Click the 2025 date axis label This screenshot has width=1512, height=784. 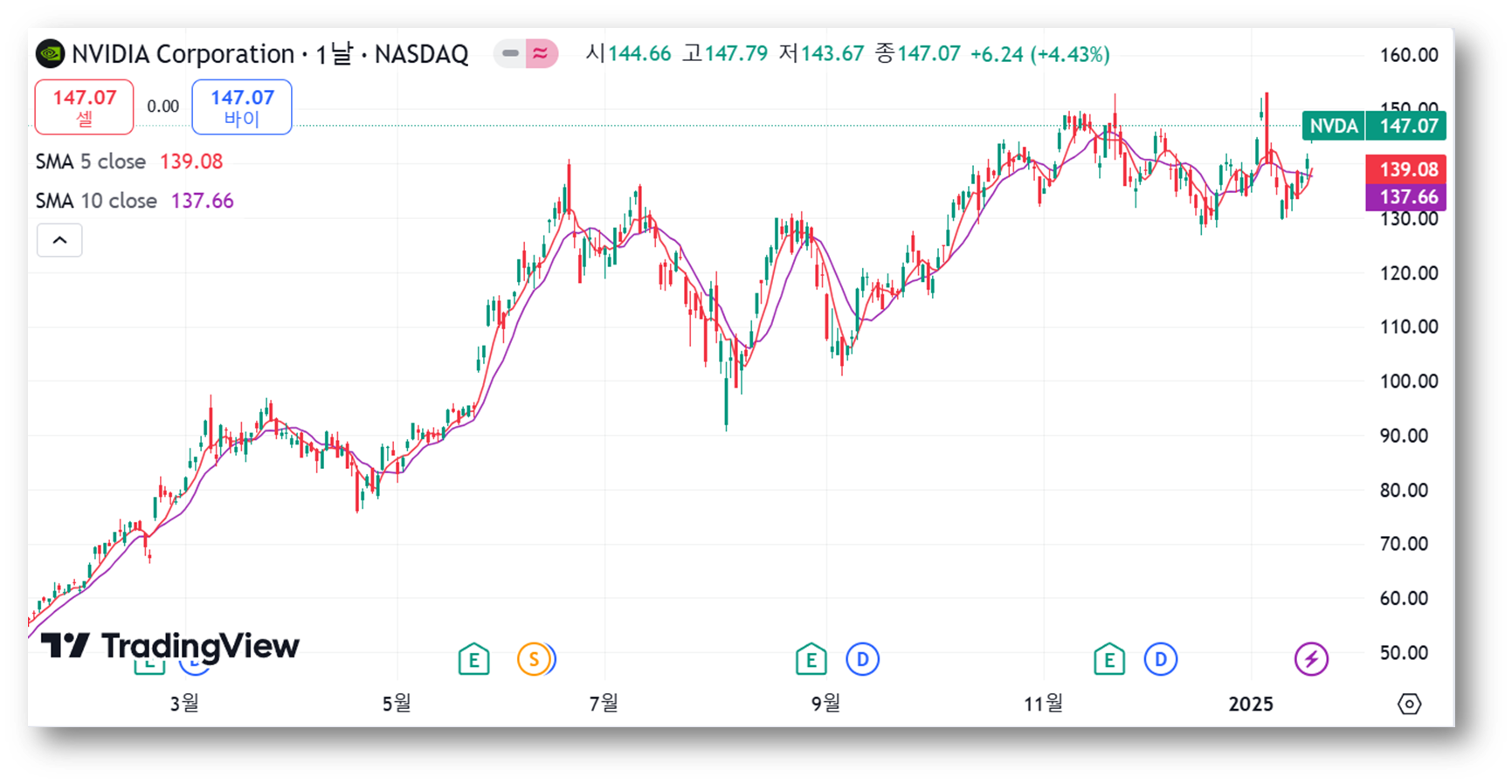(1251, 704)
